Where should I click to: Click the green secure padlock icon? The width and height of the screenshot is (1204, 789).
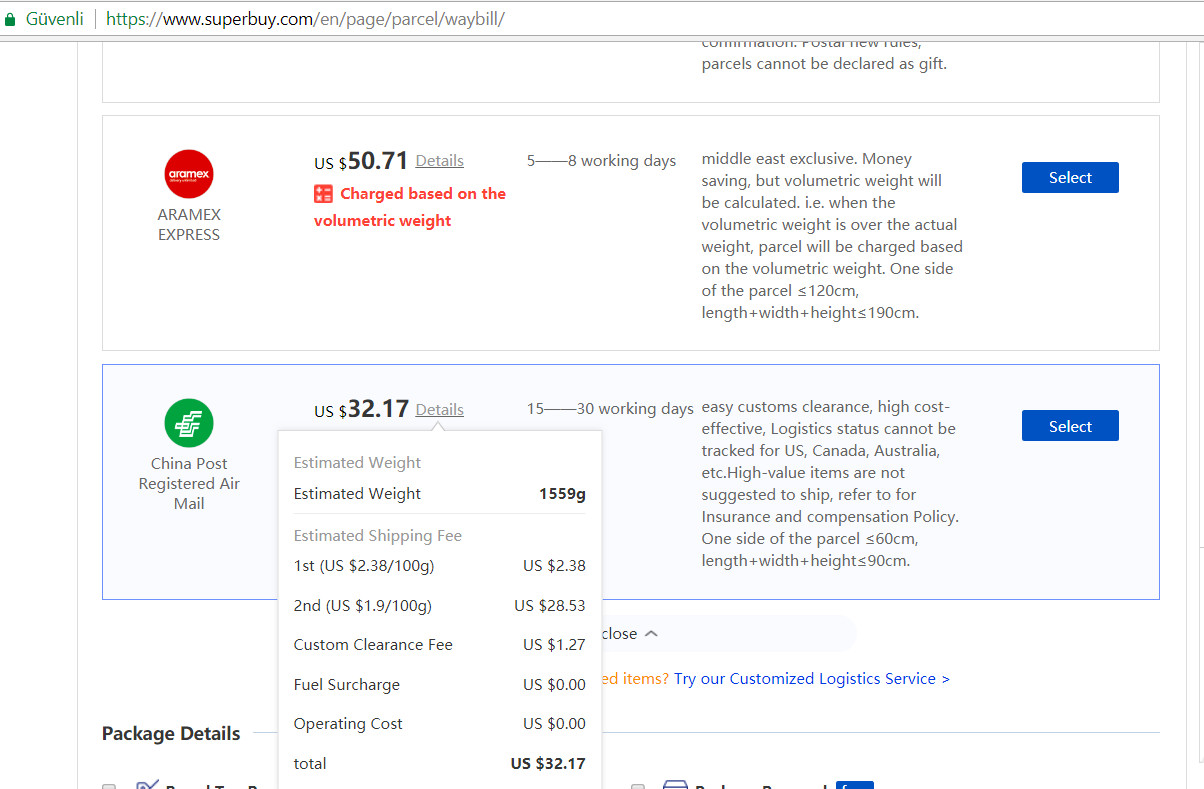11,19
